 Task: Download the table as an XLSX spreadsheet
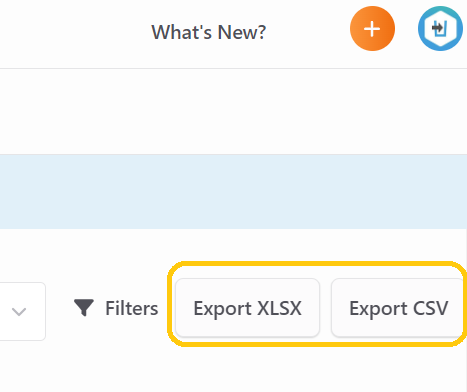[248, 308]
